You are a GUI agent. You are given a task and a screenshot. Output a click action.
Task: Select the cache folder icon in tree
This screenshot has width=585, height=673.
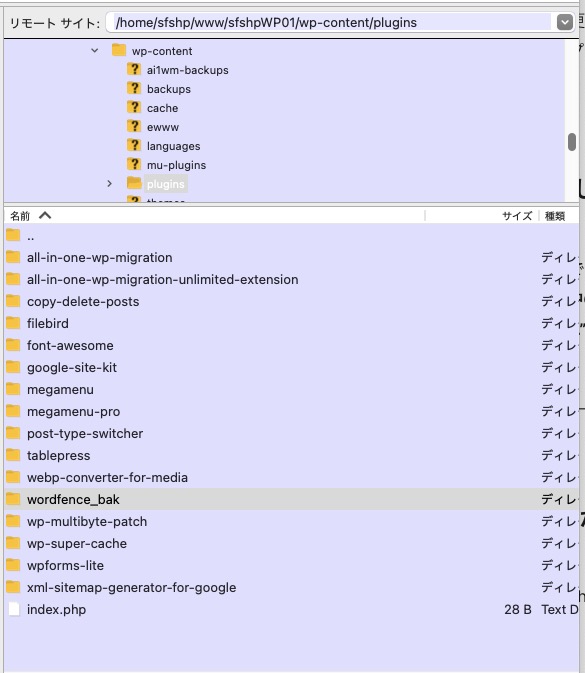134,107
